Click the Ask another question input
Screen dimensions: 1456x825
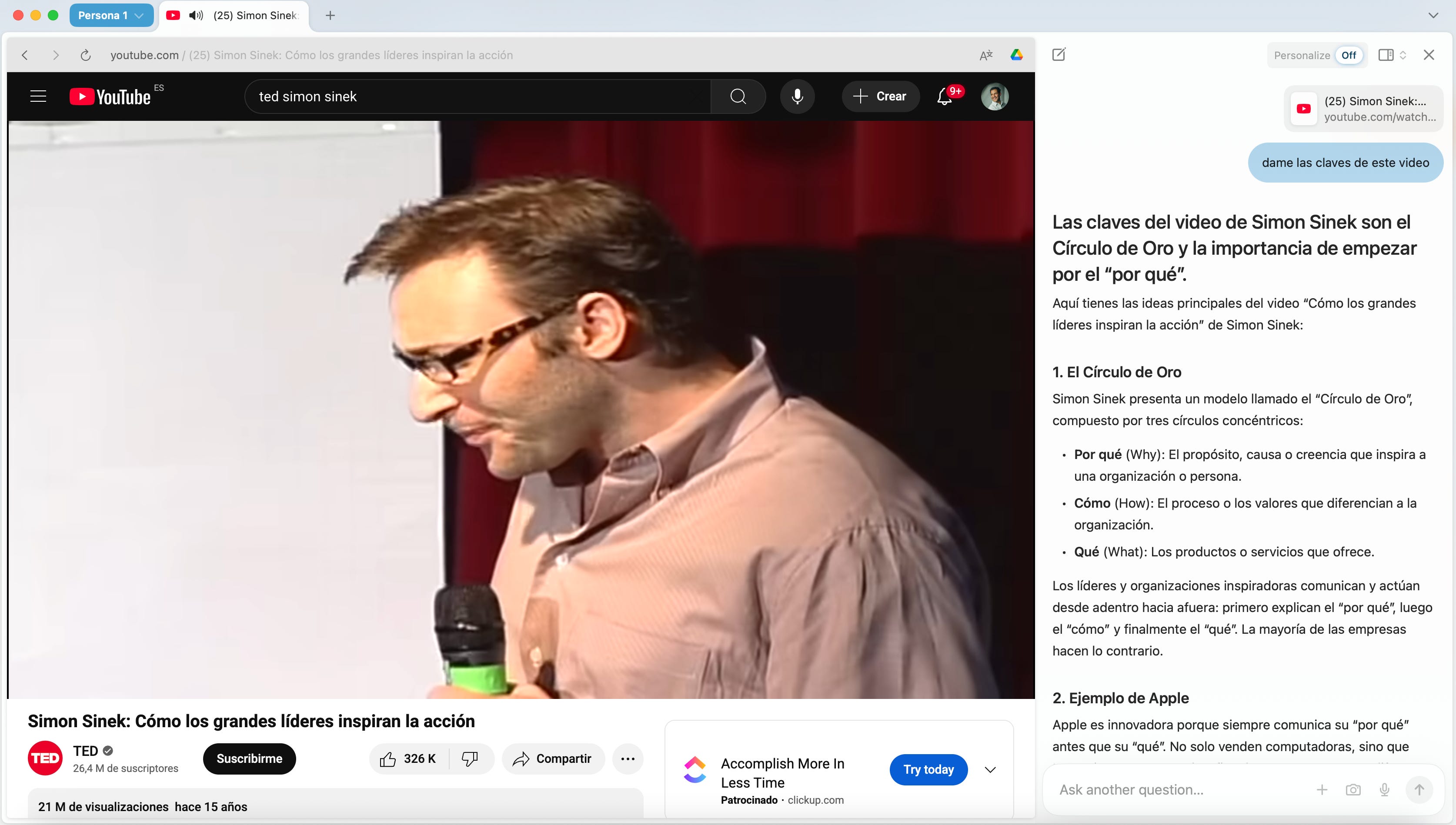pos(1179,789)
